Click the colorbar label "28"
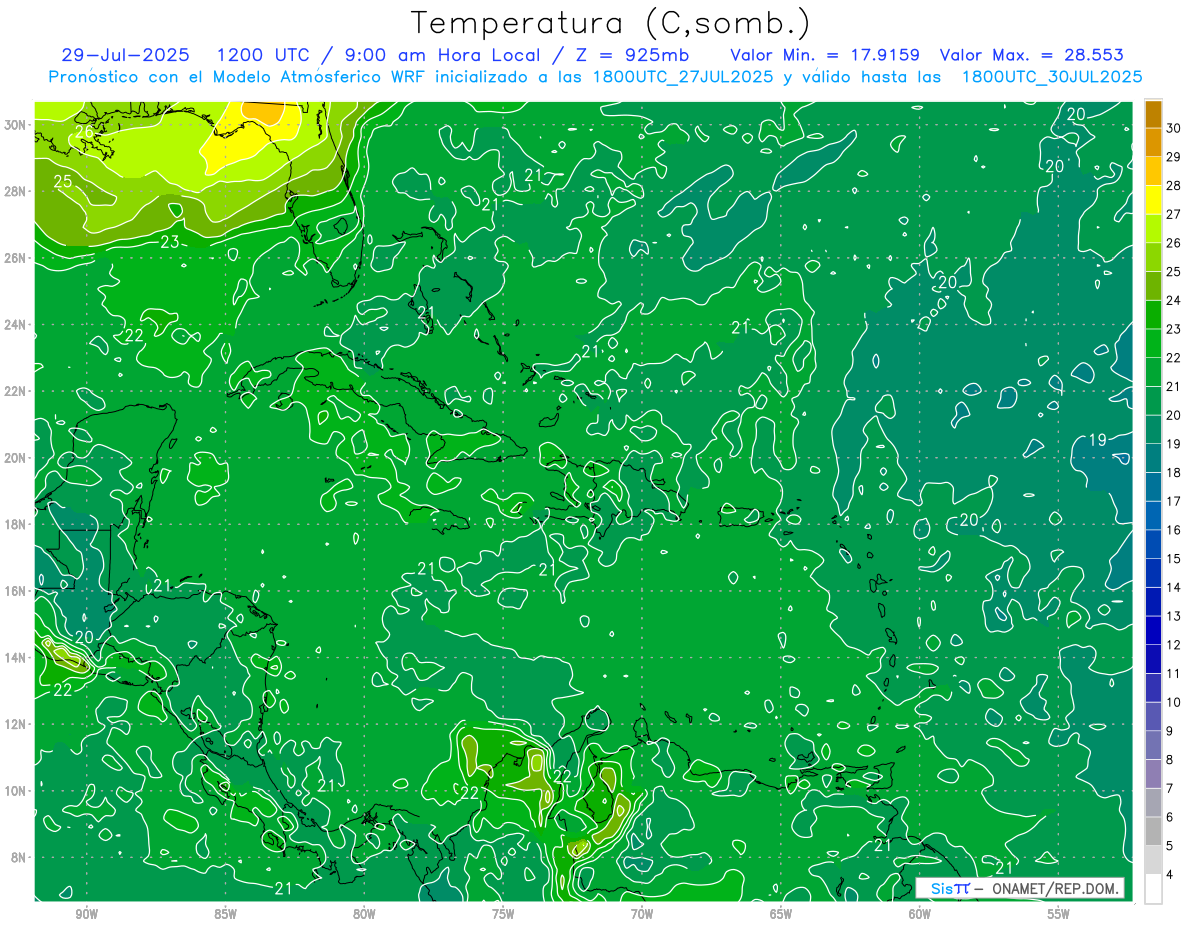1200x927 pixels. (x=1174, y=185)
